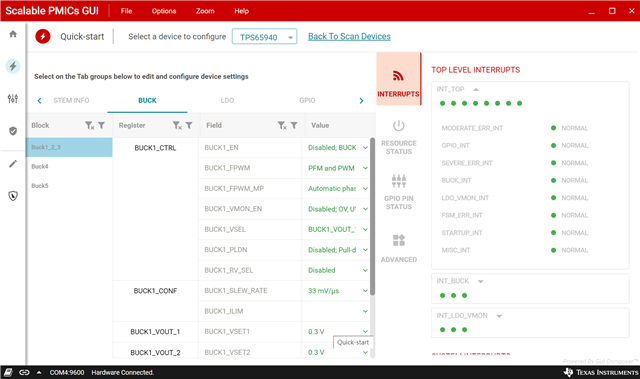640x379 pixels.
Task: Click the Texas Instruments logo
Action: point(601,372)
